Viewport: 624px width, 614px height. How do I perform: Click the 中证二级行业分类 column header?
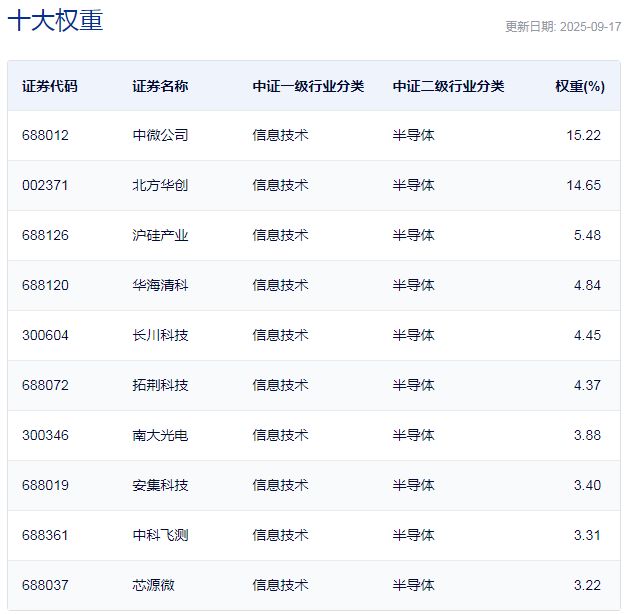448,86
